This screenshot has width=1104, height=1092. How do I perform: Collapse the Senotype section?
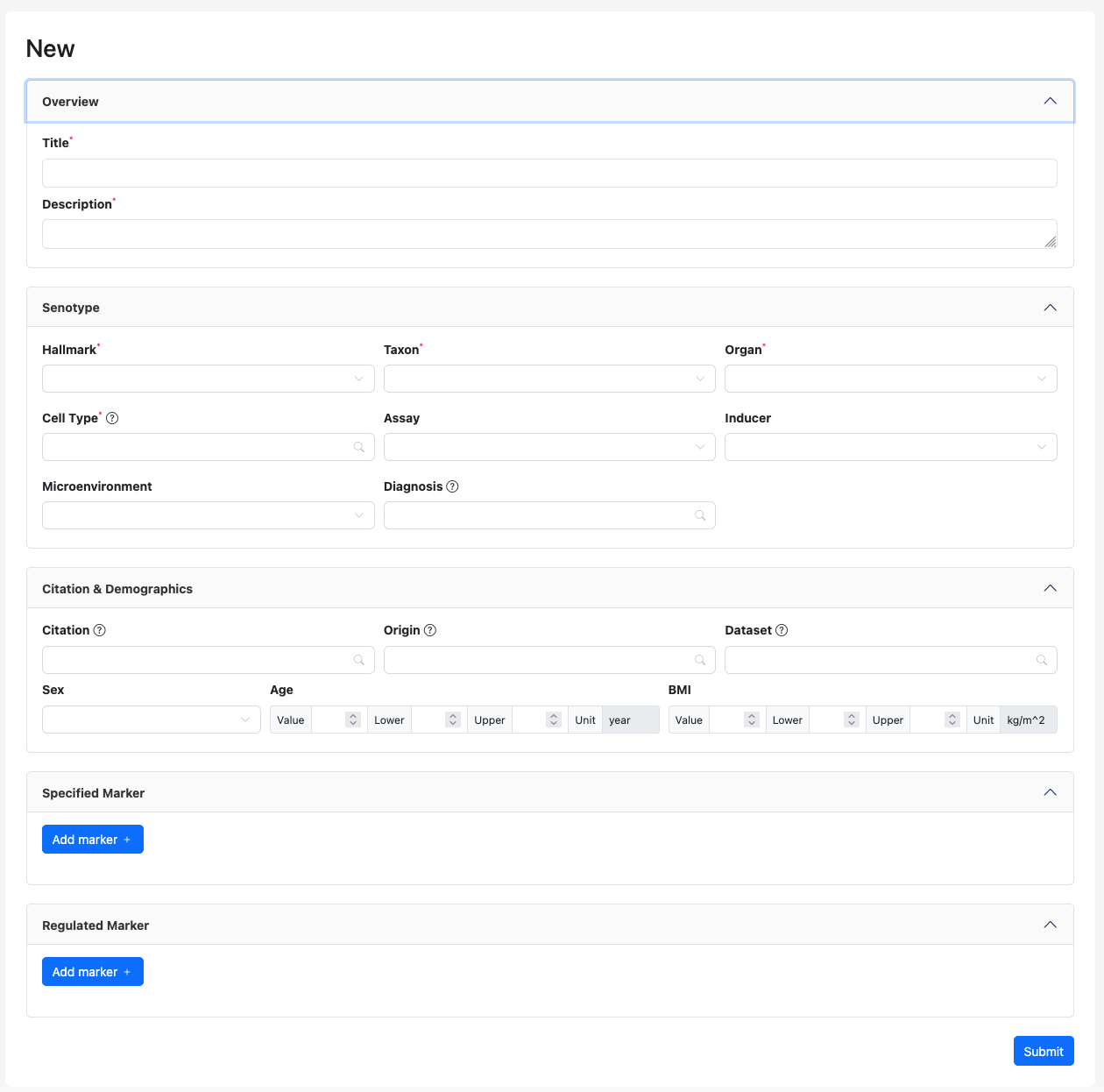coord(1051,308)
